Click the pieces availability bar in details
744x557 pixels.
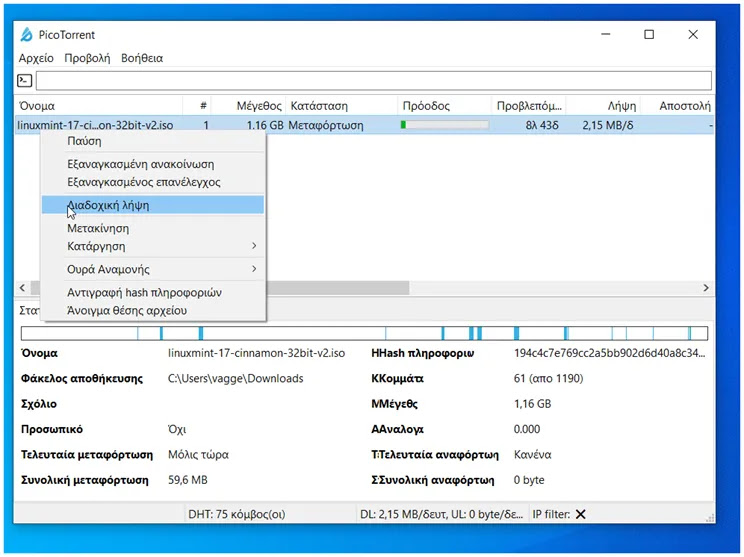[364, 333]
